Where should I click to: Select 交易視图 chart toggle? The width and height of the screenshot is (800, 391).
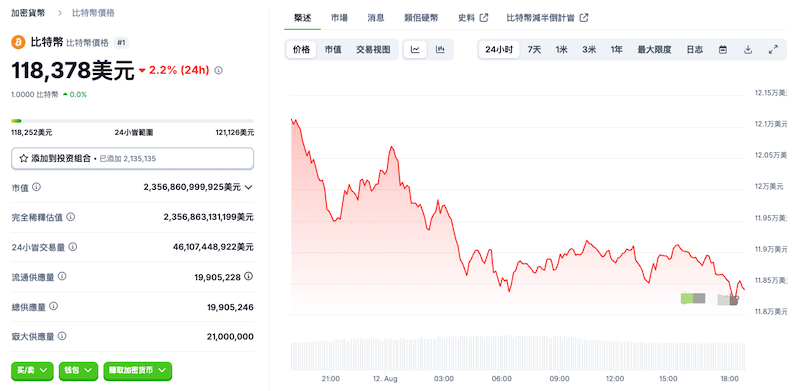coord(373,50)
